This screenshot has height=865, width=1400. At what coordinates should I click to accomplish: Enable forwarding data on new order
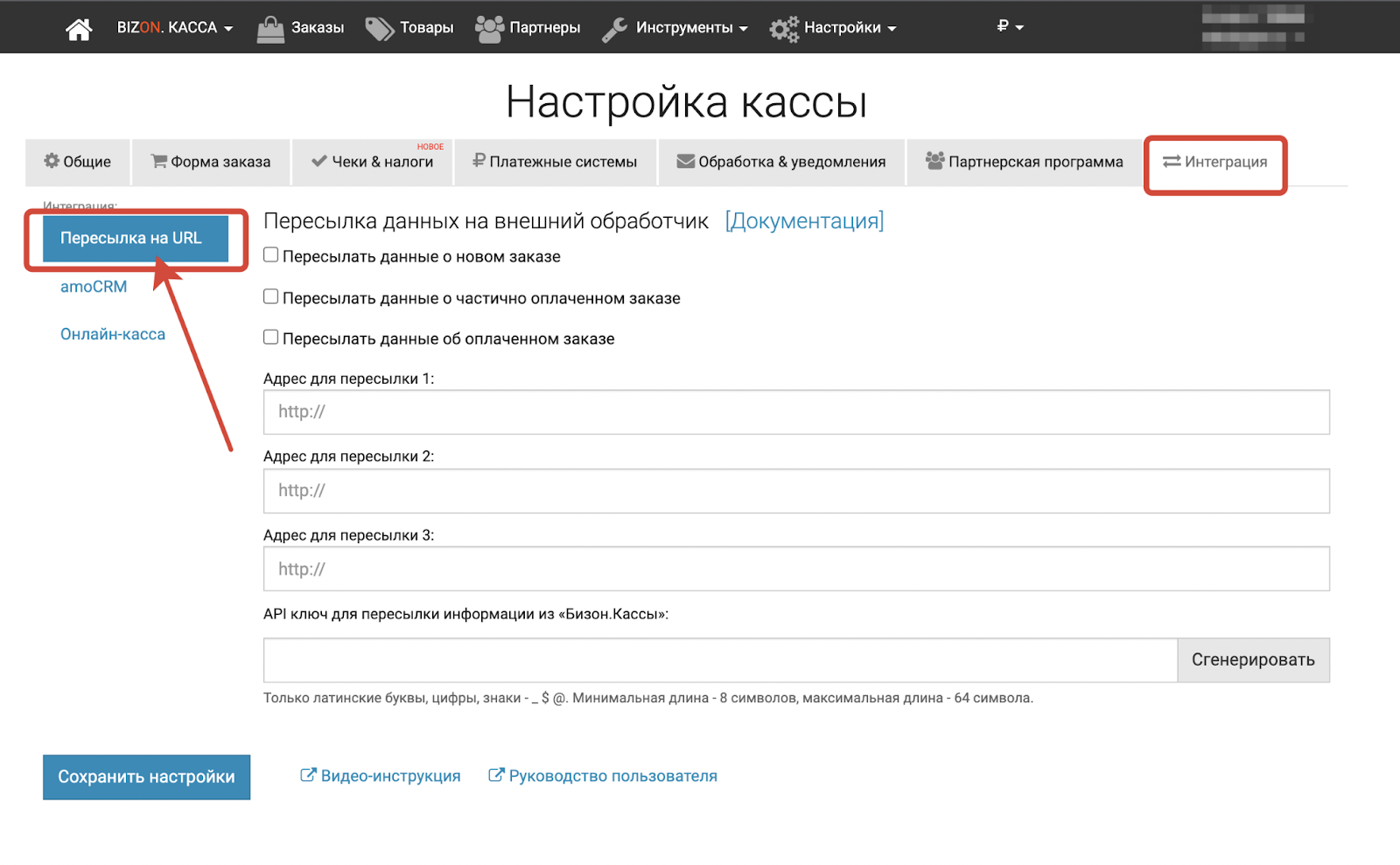point(271,255)
